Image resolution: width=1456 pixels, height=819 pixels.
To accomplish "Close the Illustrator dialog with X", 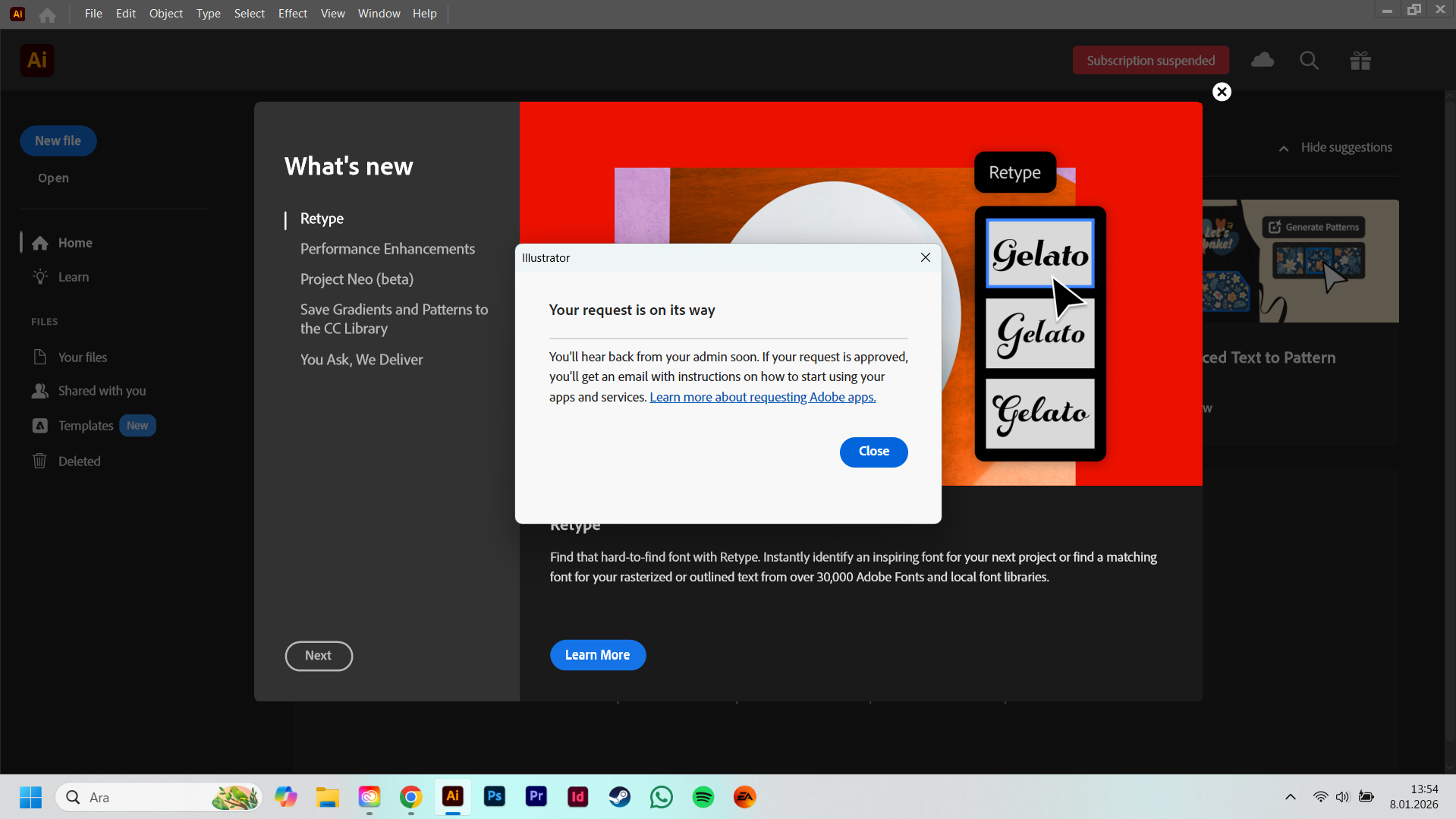I will 926,257.
